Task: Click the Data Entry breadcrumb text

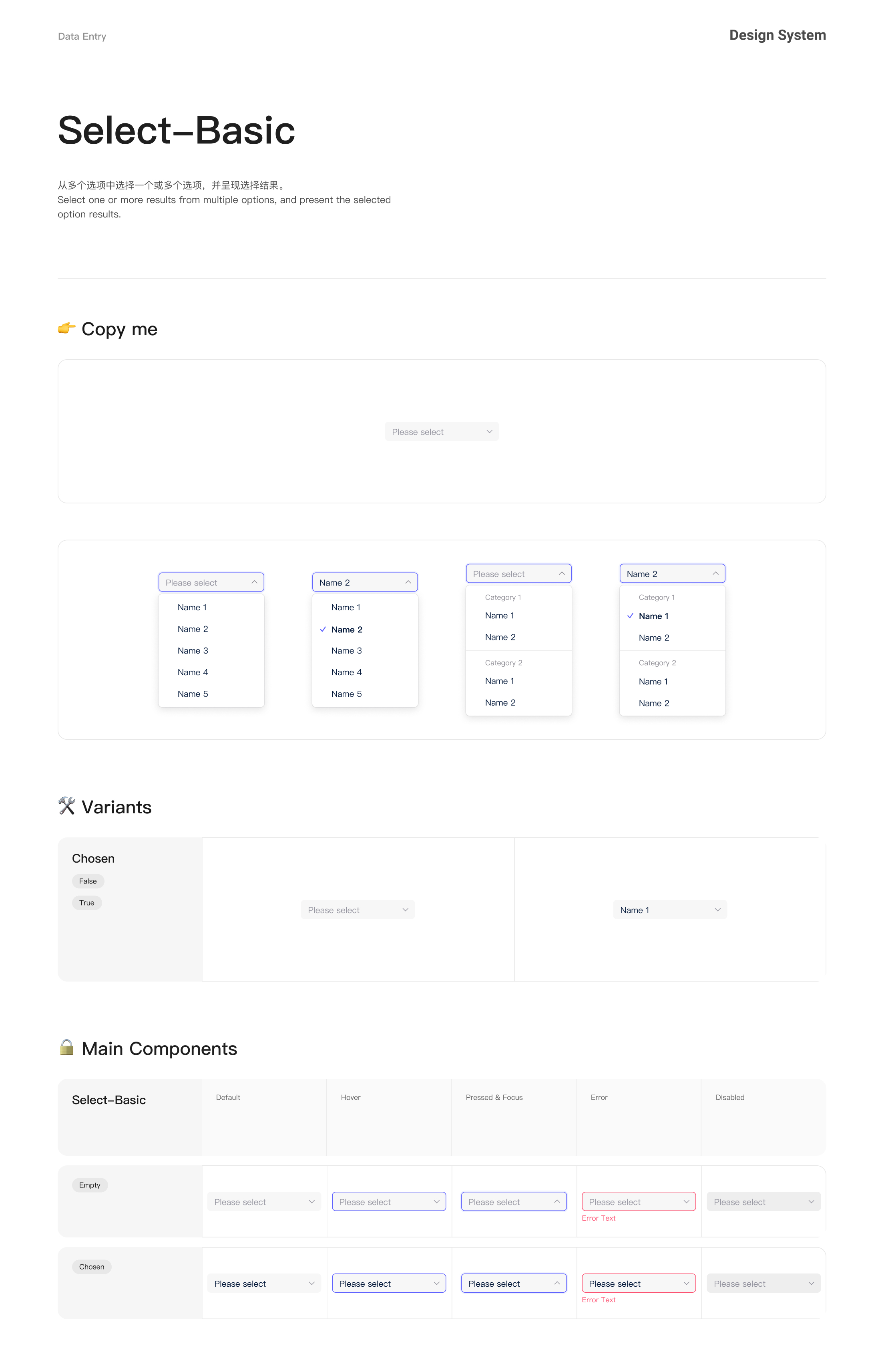Action: coord(82,36)
